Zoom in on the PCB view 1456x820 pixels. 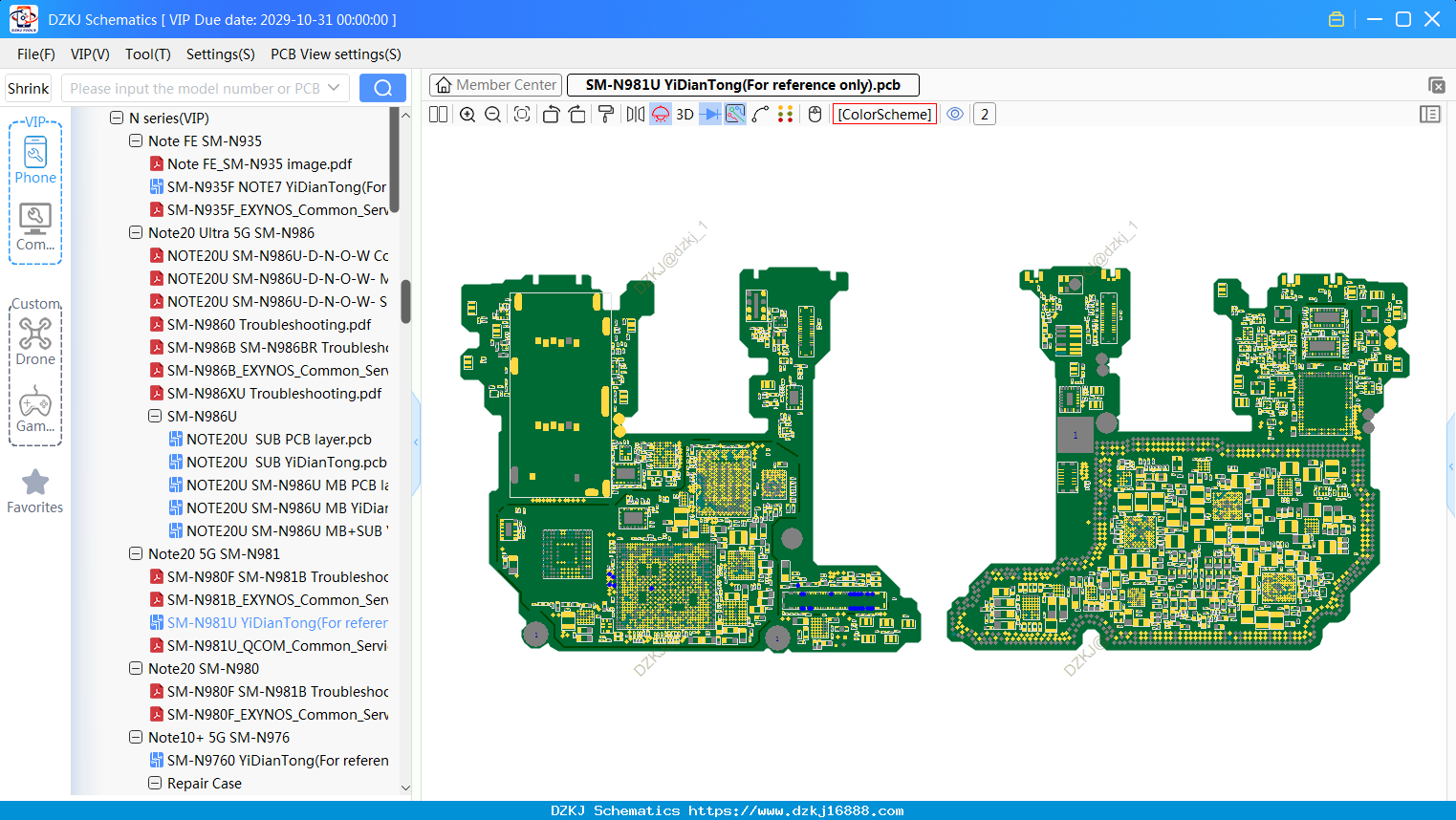(x=467, y=115)
